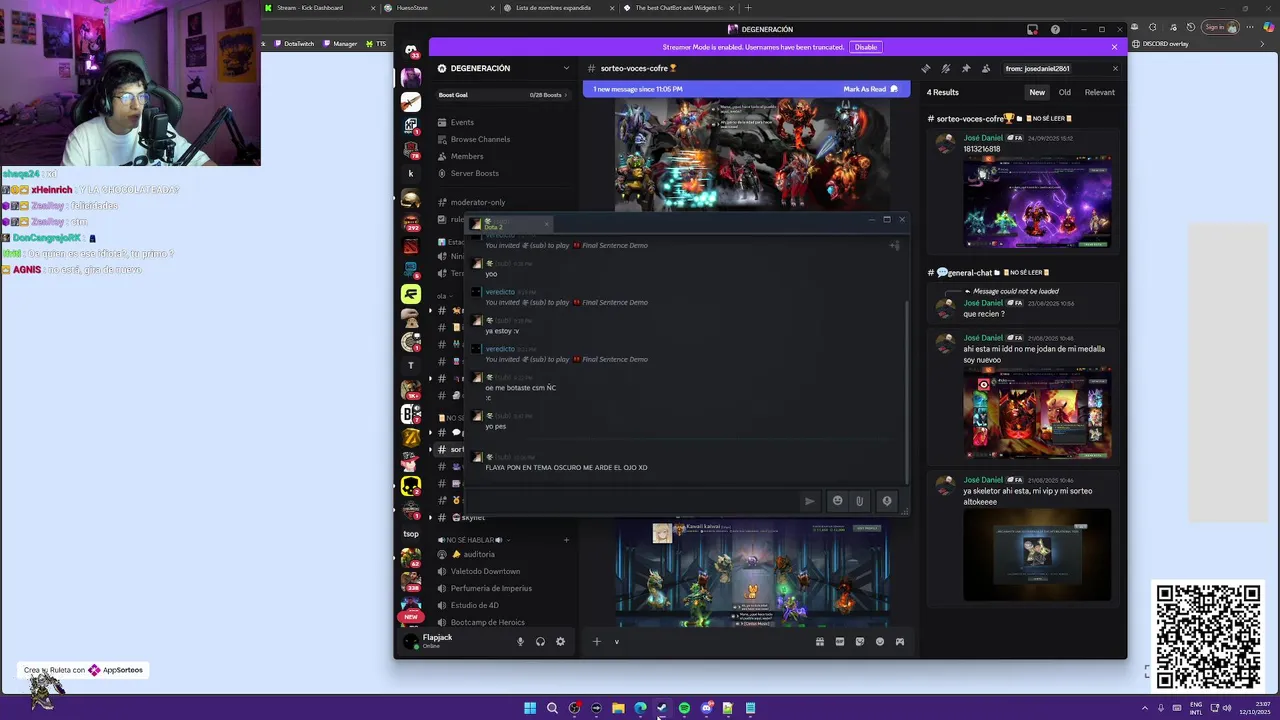Open Server Boosts in the sidebar
1280x720 pixels.
pos(504,173)
